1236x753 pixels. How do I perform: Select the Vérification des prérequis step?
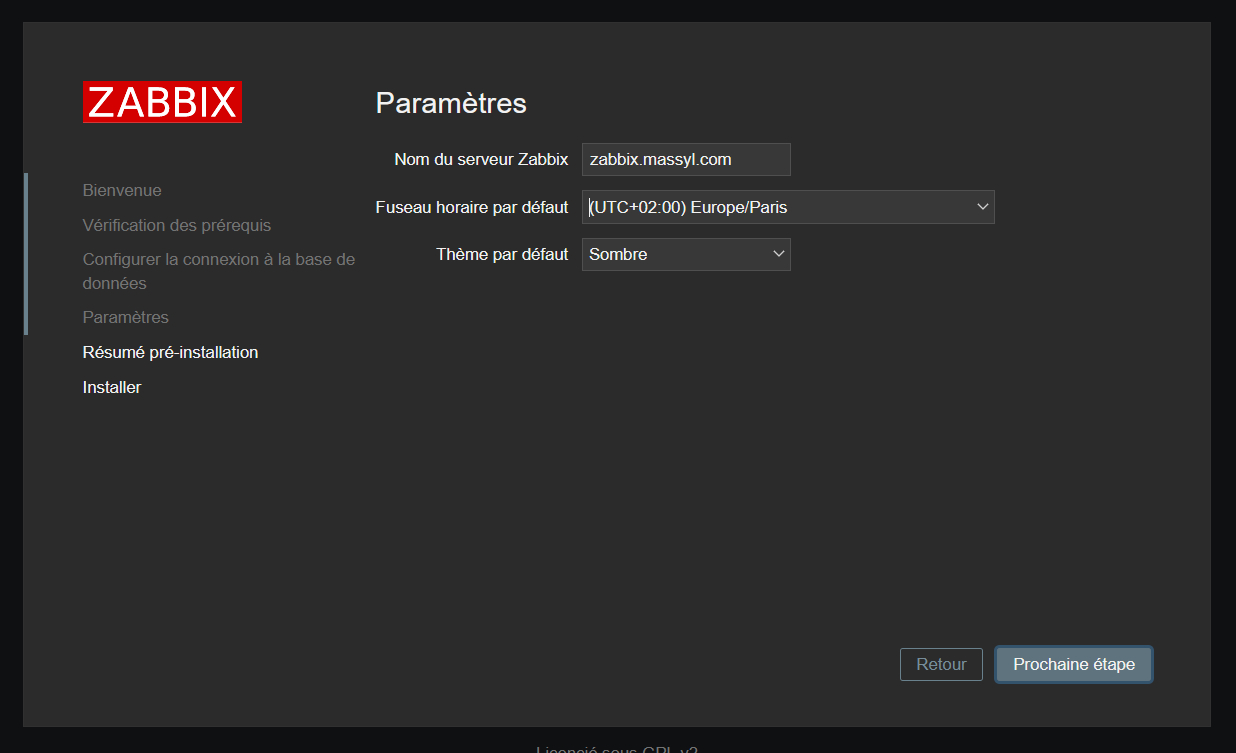[177, 225]
